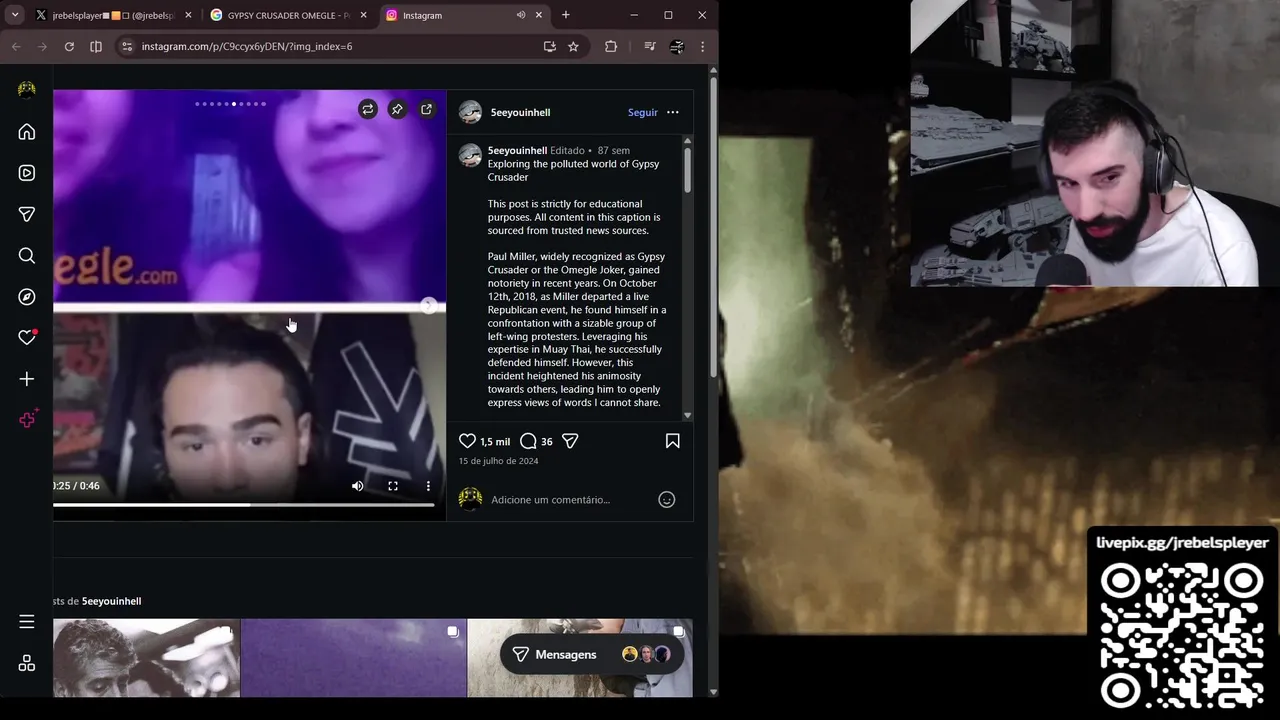Open the purple post thumbnail
The width and height of the screenshot is (1280, 720).
[353, 658]
